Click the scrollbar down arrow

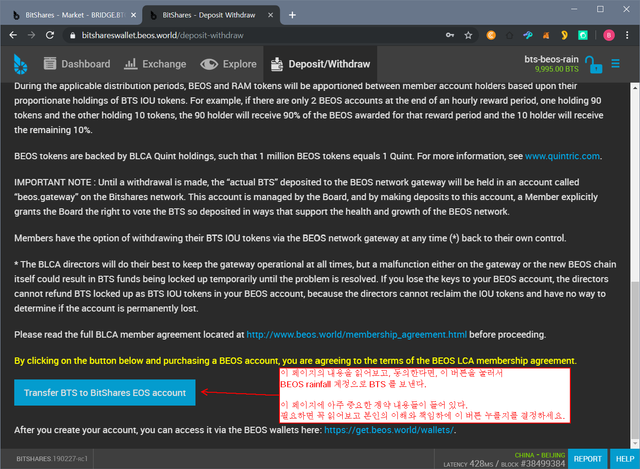635,444
